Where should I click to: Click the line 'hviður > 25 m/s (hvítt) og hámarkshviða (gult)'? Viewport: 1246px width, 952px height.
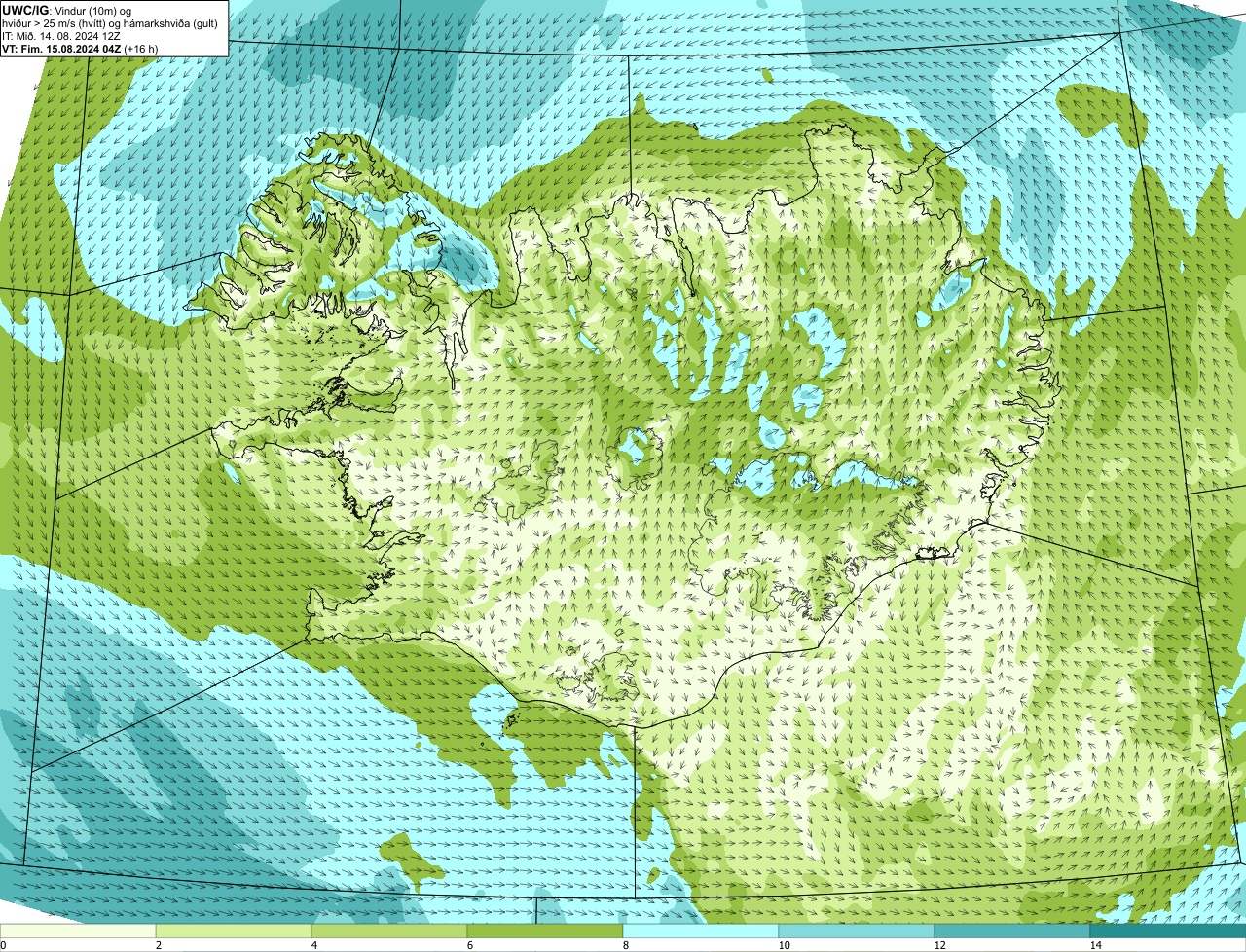(x=110, y=22)
